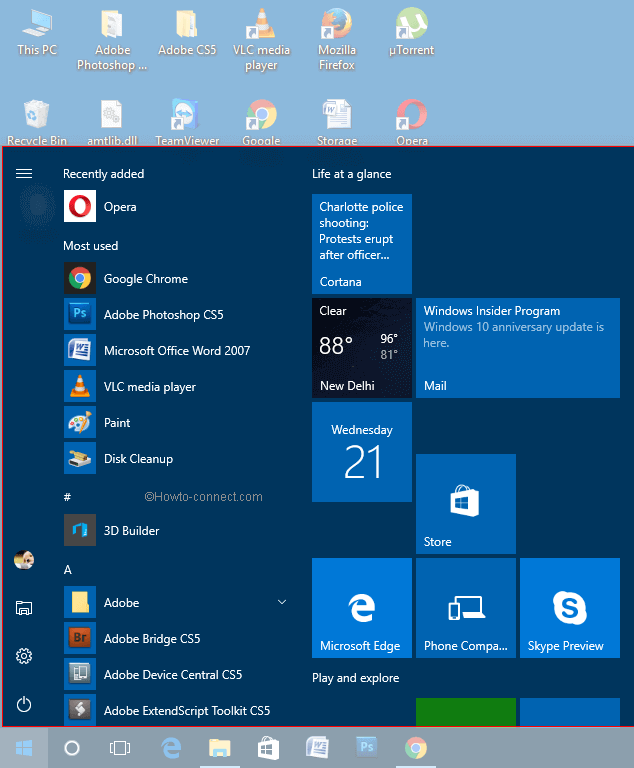Select Opera desktop shortcut

pos(412,122)
